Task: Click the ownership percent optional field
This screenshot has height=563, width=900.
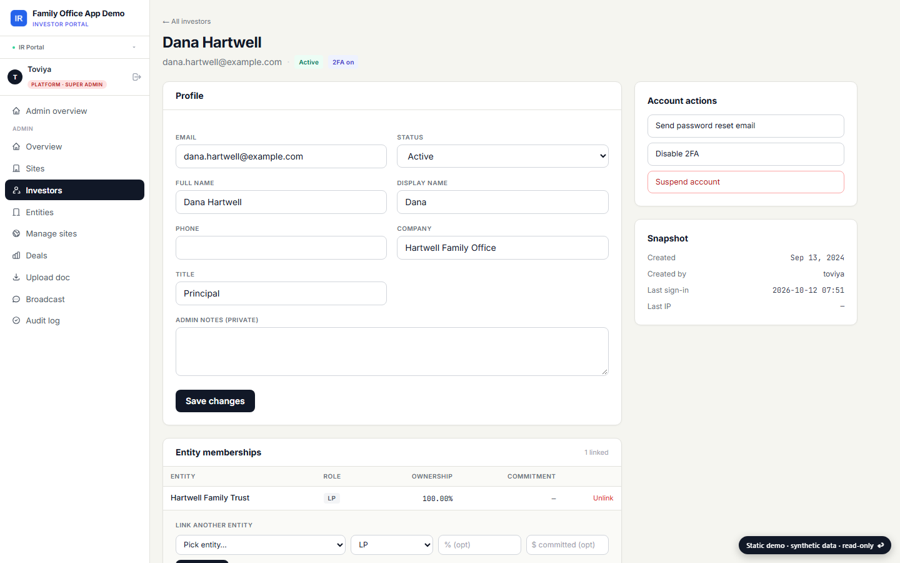Action: tap(479, 545)
